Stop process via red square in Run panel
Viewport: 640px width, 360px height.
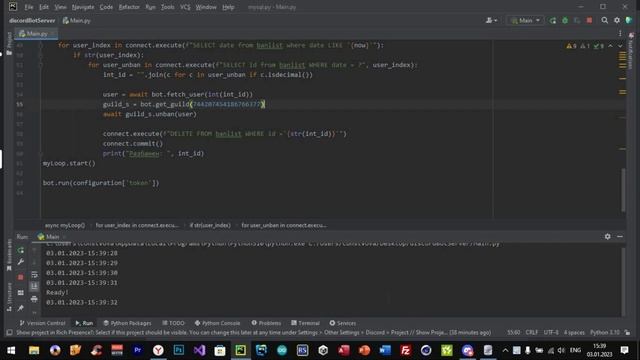coord(20,277)
